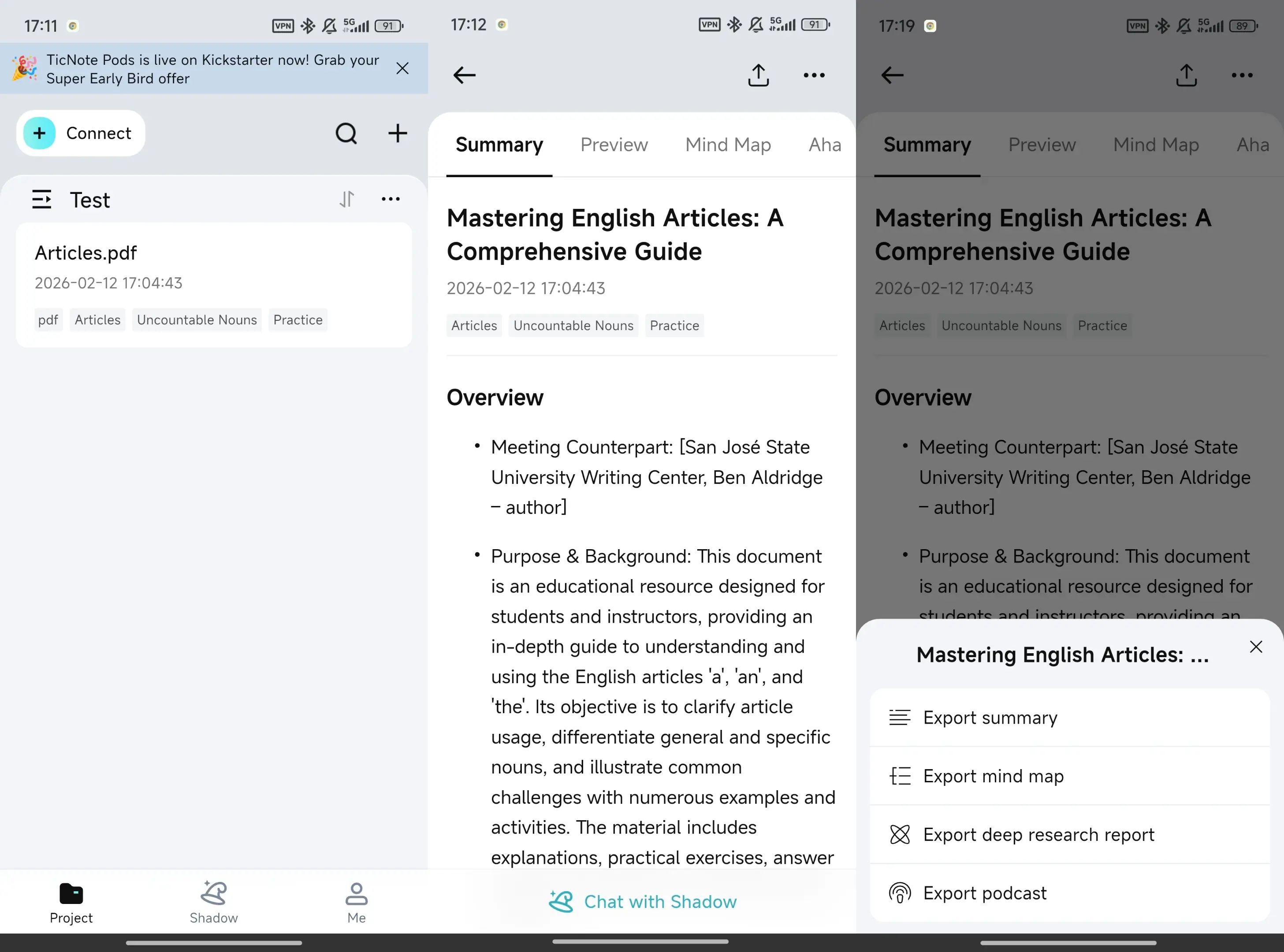Open the Test project's three-dot menu
This screenshot has width=1284, height=952.
point(390,199)
